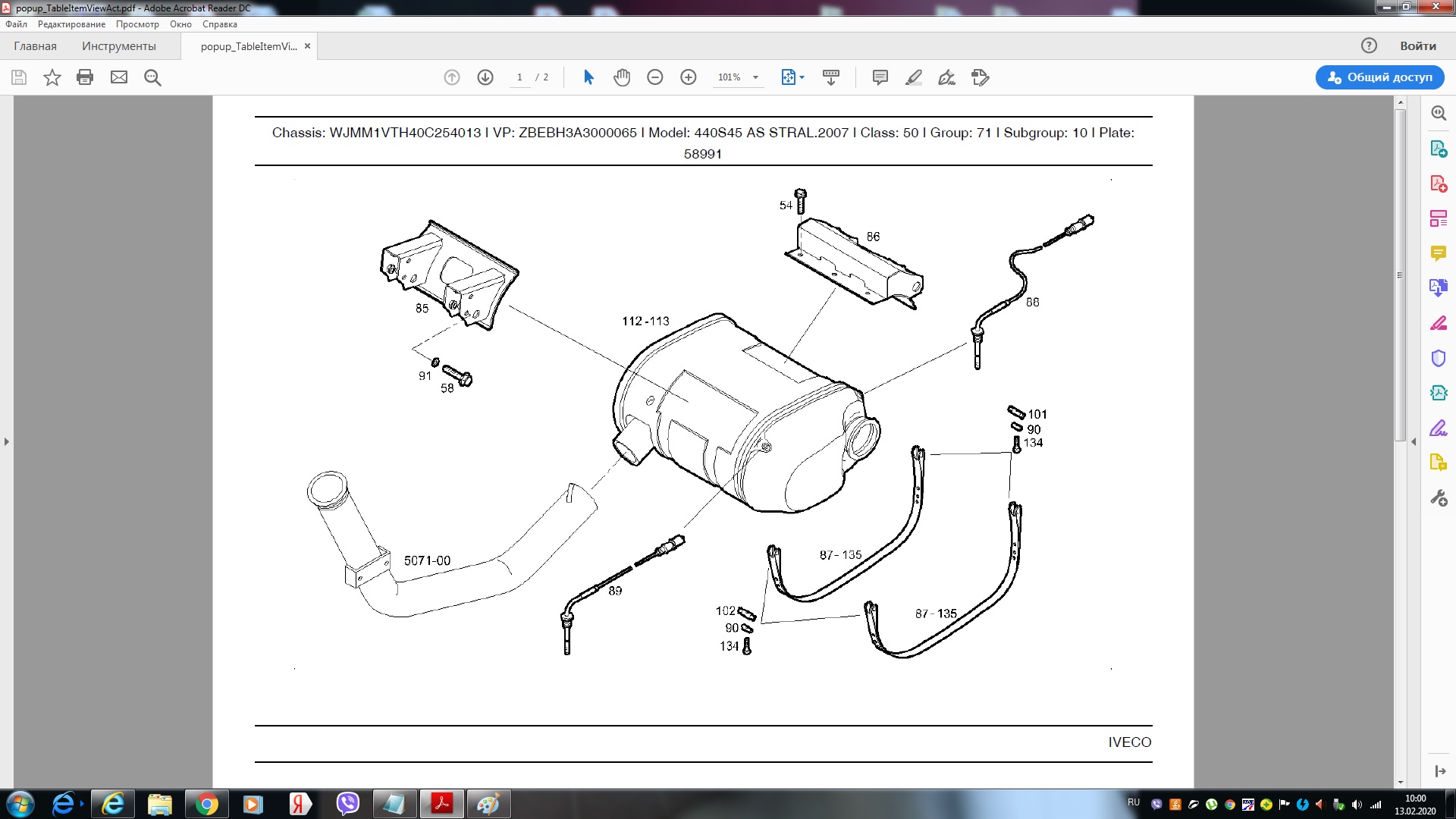Image resolution: width=1456 pixels, height=819 pixels.
Task: Open Fill & Sign tool in sidebar
Action: [x=1439, y=428]
